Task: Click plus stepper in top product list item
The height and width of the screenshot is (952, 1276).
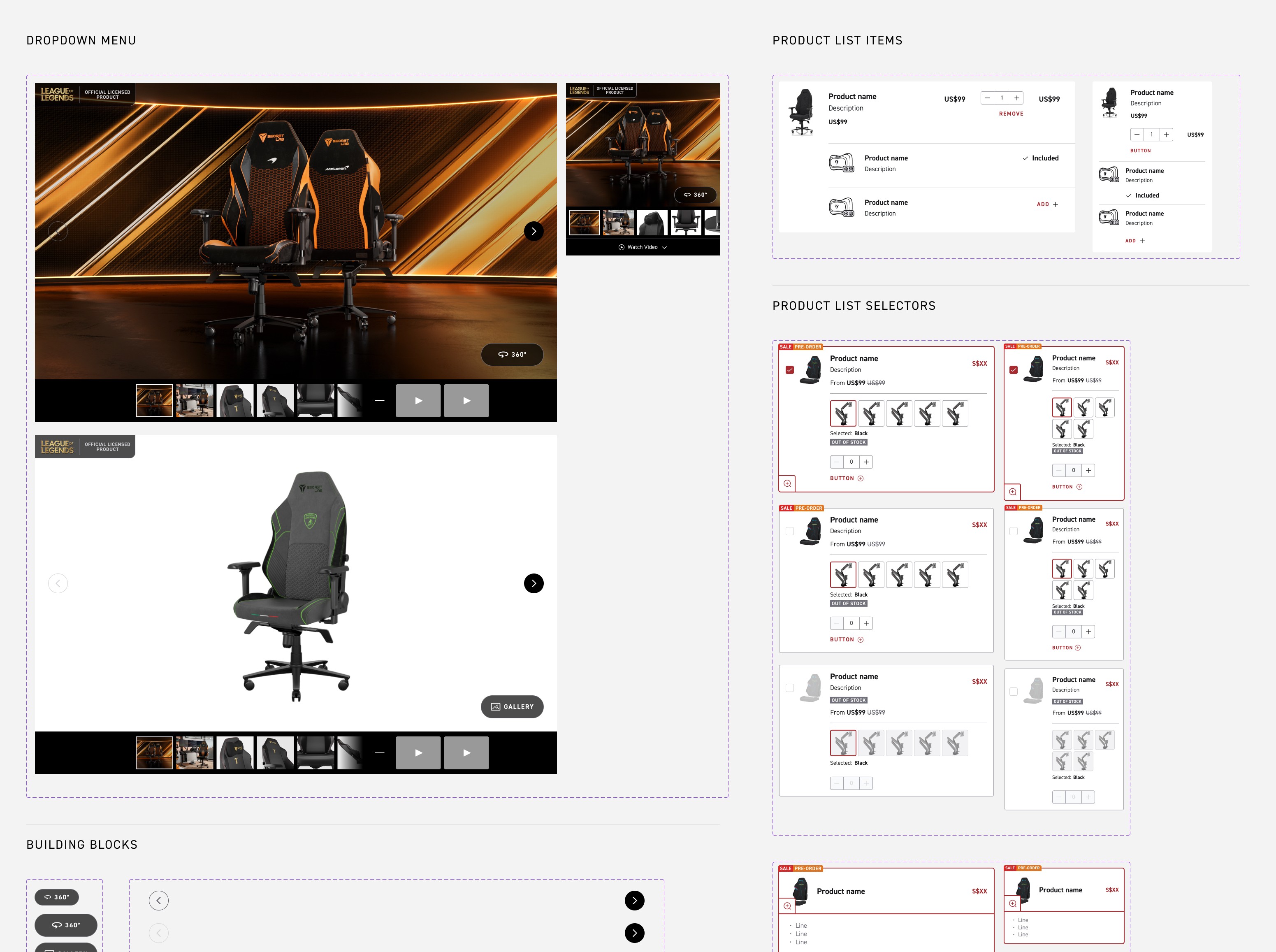Action: pyautogui.click(x=1016, y=98)
